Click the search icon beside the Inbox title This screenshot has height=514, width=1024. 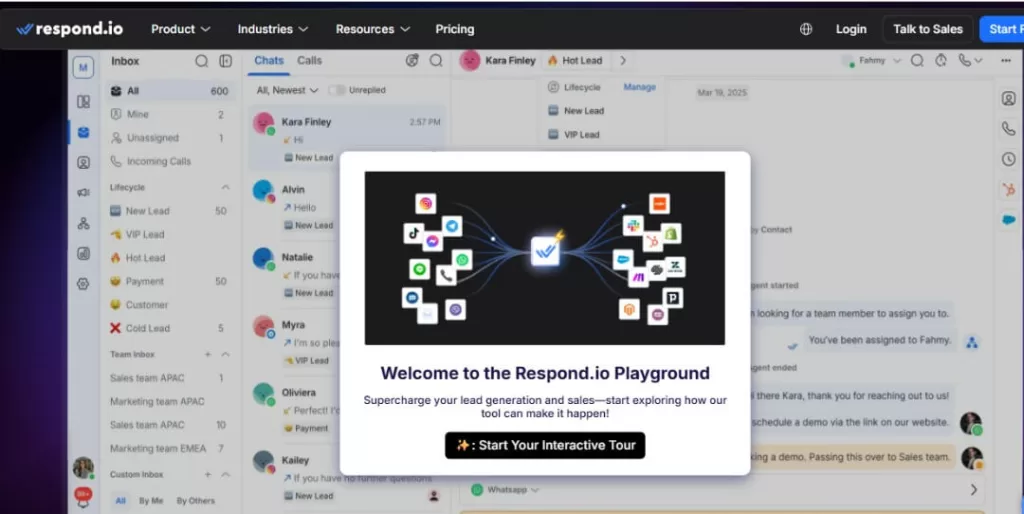click(202, 61)
